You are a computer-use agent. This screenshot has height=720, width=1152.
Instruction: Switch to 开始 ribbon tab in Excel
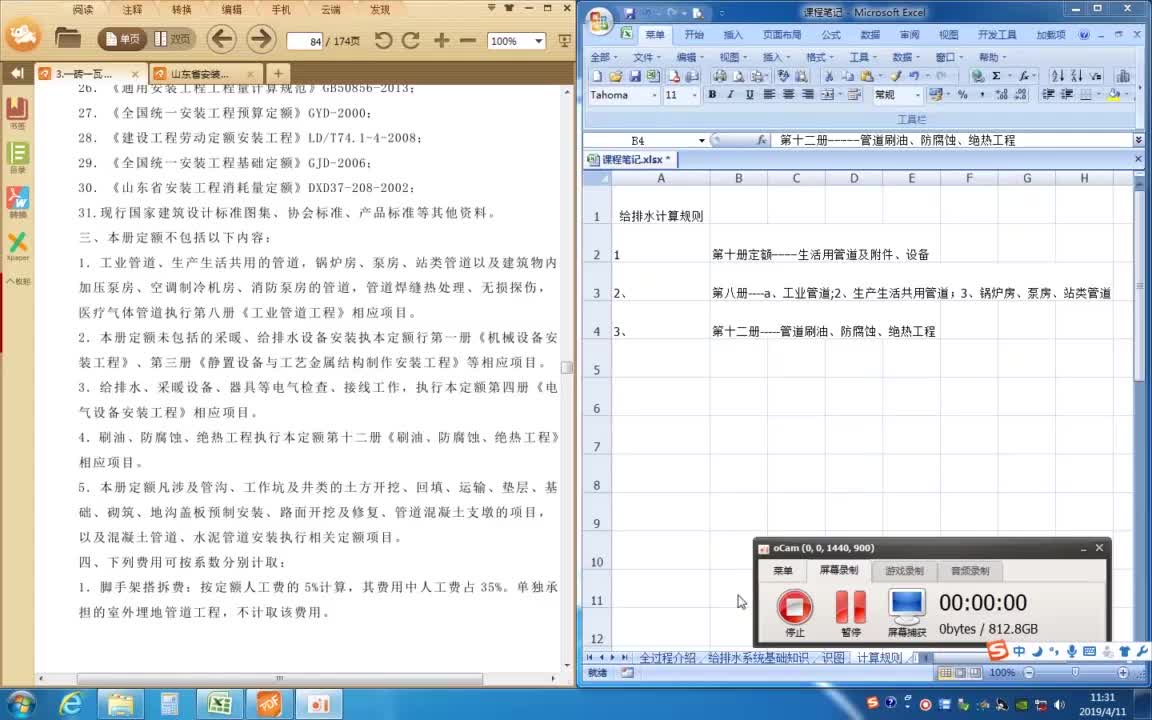694,35
